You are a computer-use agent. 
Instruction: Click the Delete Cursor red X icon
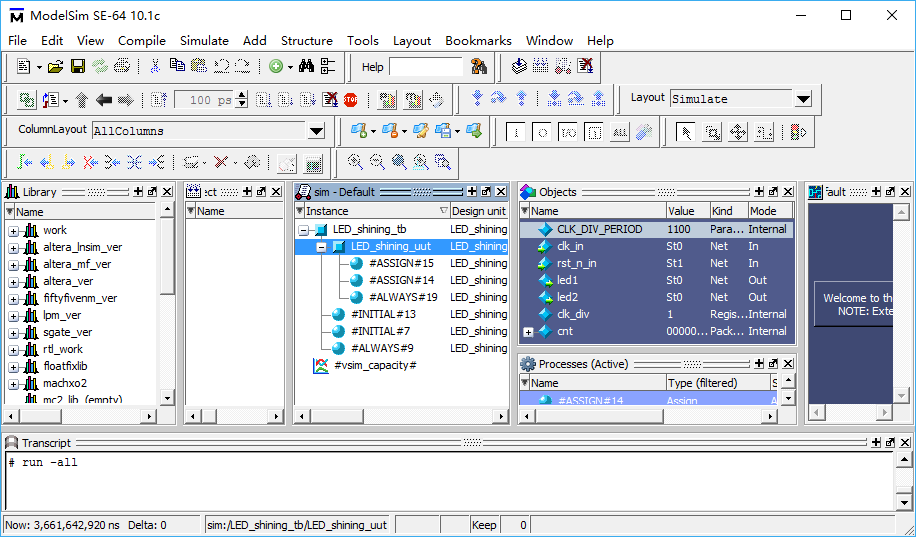89,162
